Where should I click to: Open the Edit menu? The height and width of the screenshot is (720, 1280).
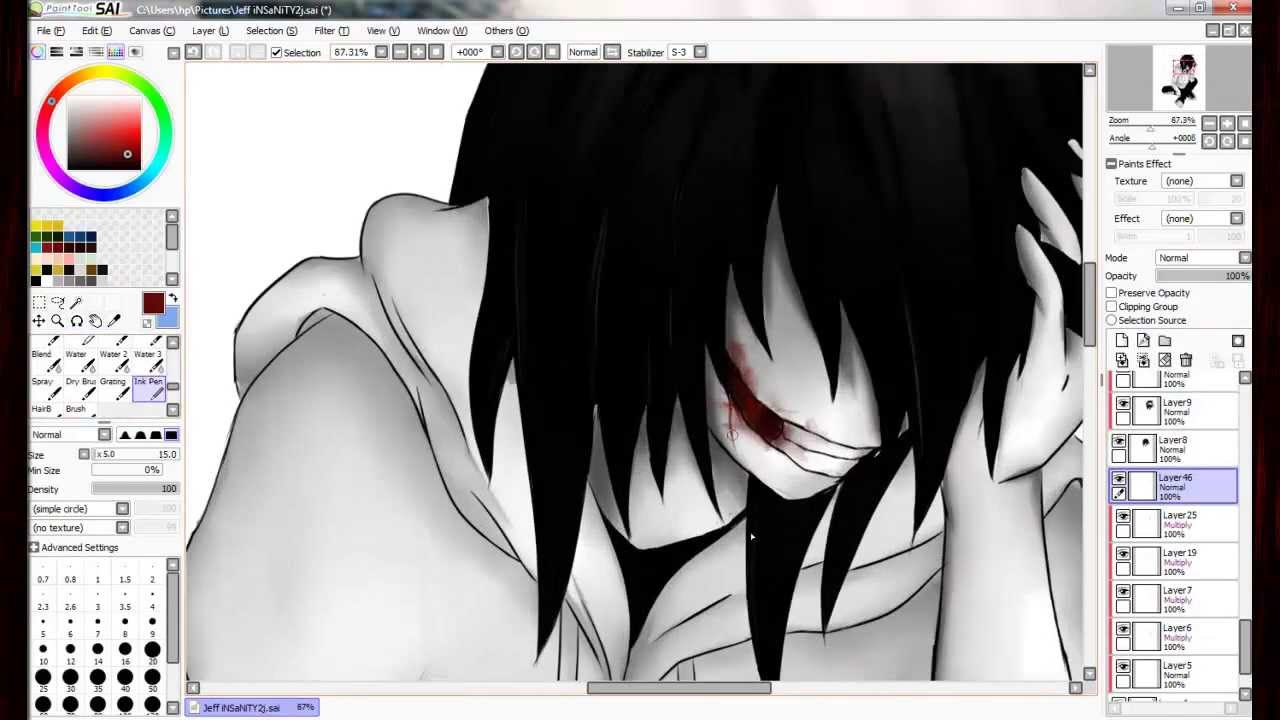click(96, 31)
